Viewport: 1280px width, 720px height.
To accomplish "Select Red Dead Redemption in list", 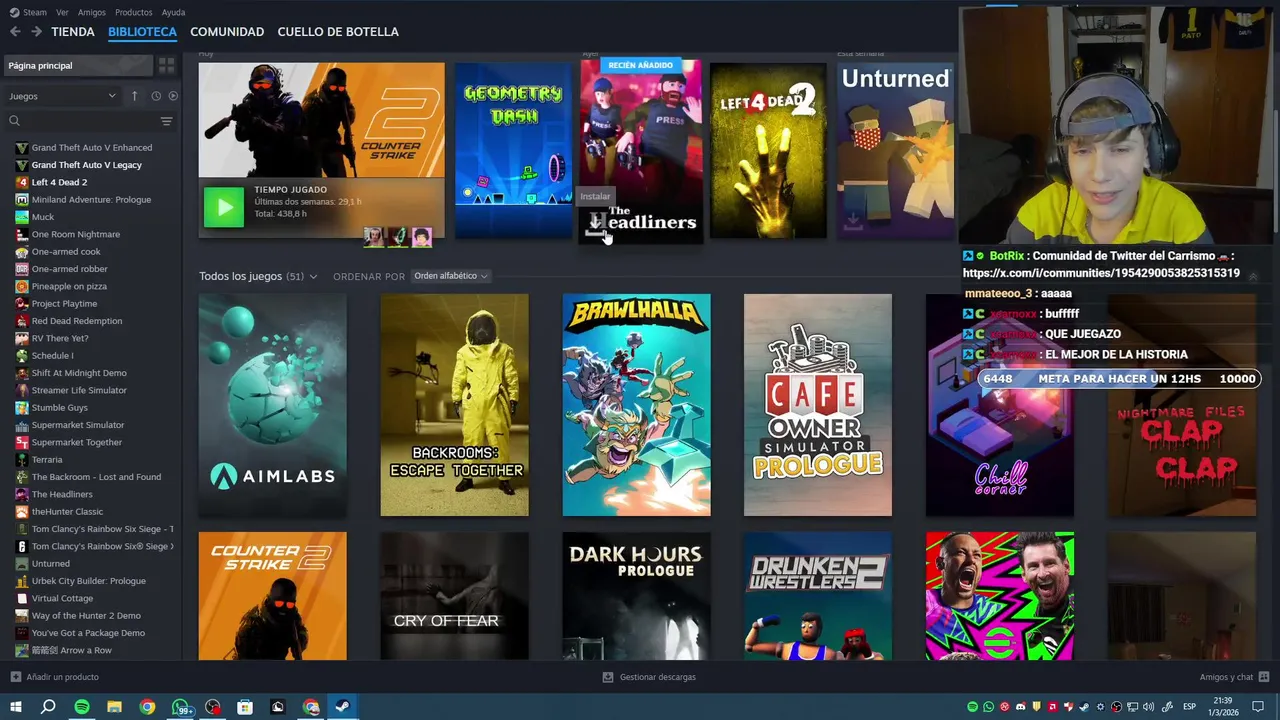I will (x=77, y=321).
